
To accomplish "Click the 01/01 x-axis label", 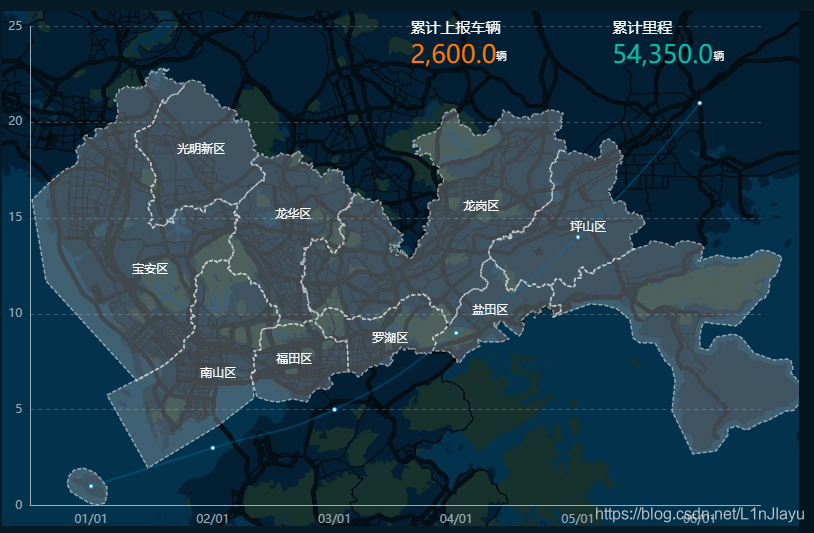I will coord(91,518).
